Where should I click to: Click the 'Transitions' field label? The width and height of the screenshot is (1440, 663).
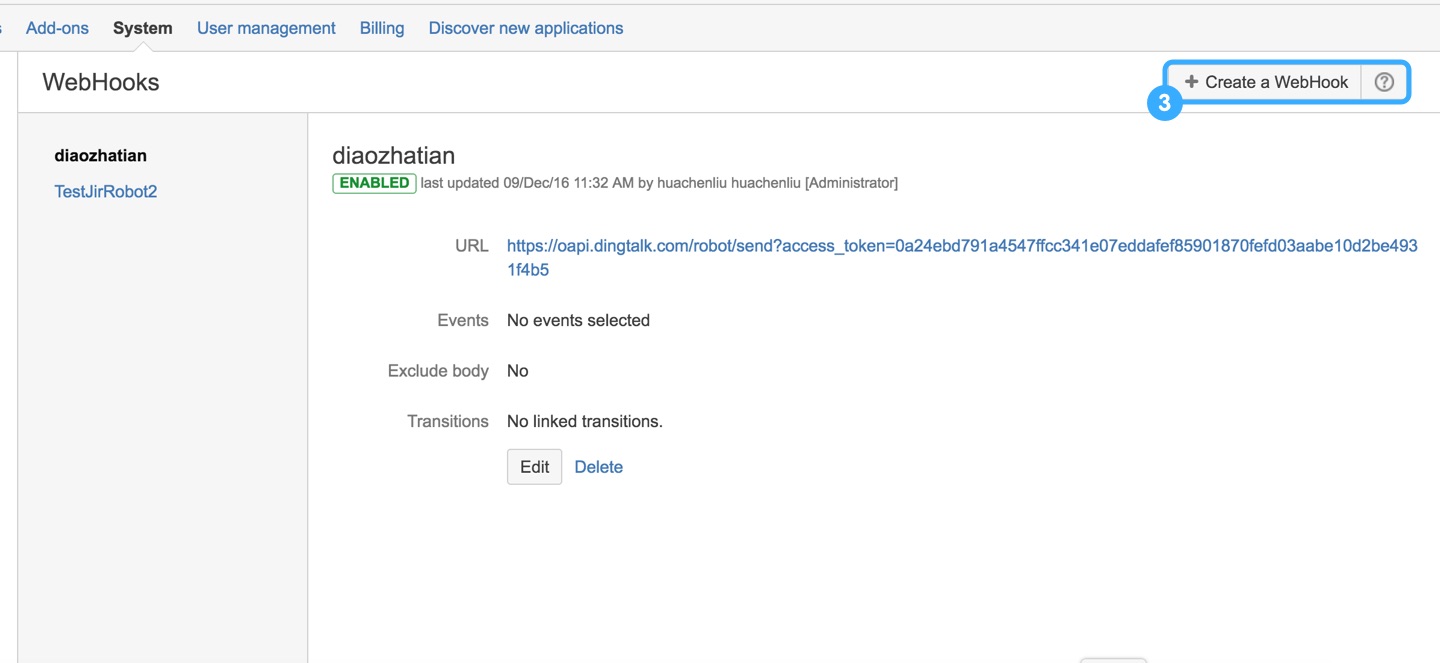pyautogui.click(x=448, y=421)
